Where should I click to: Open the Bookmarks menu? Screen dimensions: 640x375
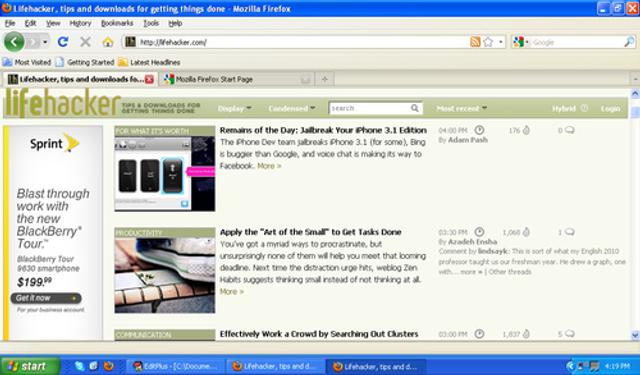click(117, 23)
